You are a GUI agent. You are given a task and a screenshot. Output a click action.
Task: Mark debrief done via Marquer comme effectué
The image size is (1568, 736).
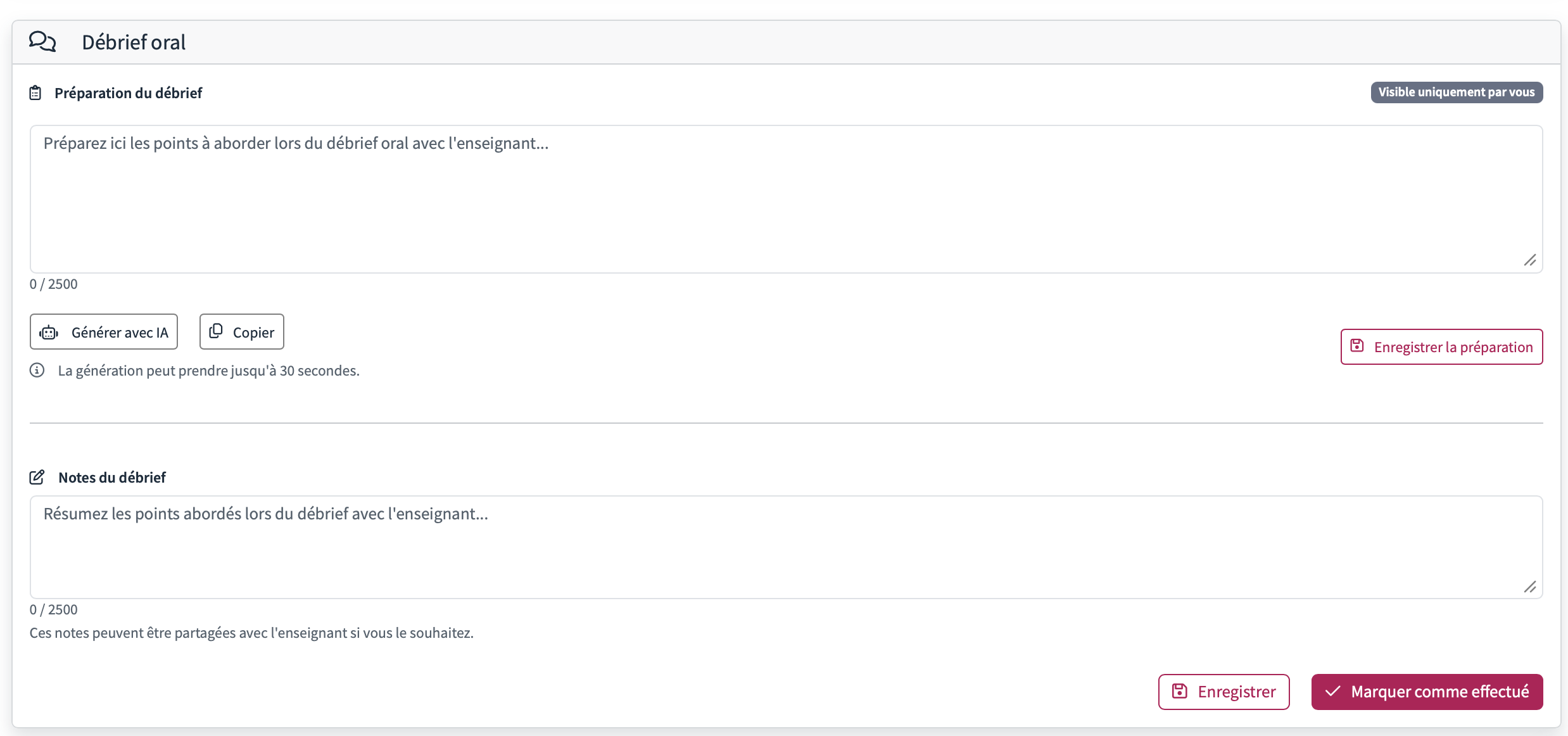coord(1427,692)
